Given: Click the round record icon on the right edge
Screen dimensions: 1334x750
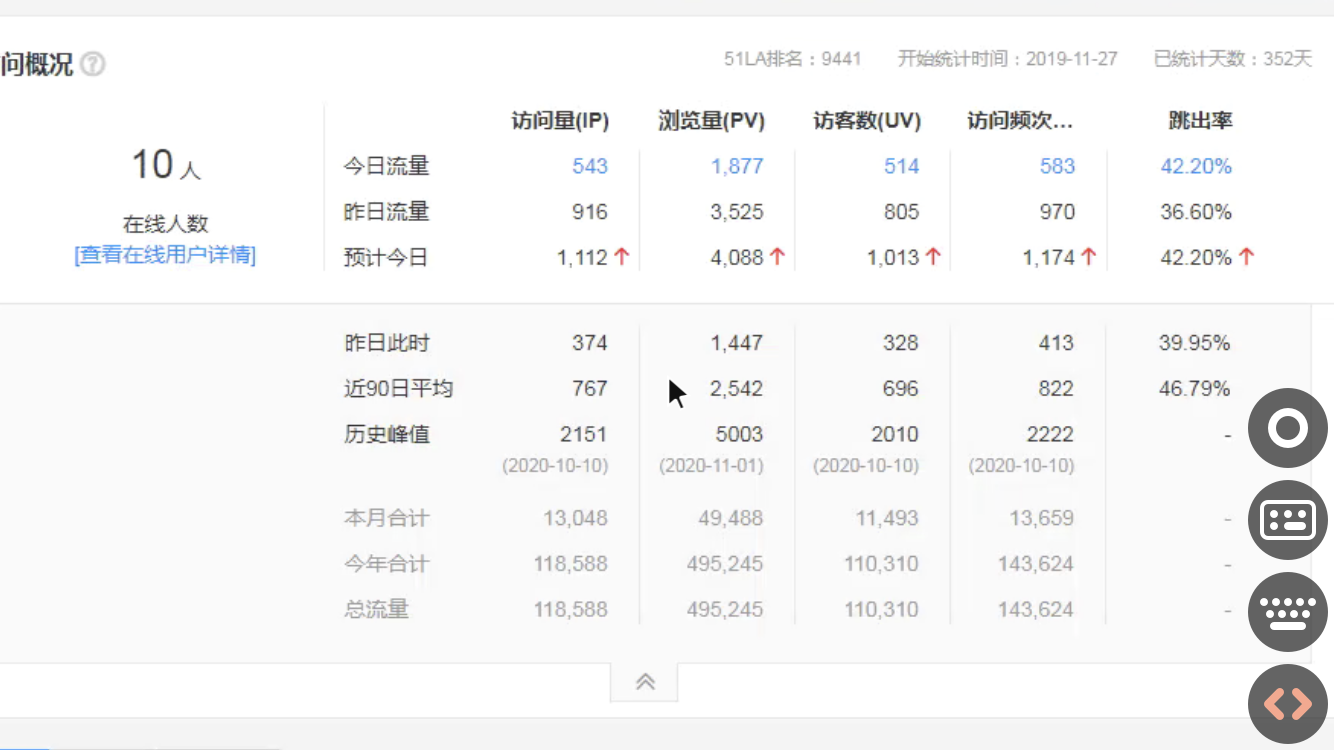Looking at the screenshot, I should [x=1287, y=428].
